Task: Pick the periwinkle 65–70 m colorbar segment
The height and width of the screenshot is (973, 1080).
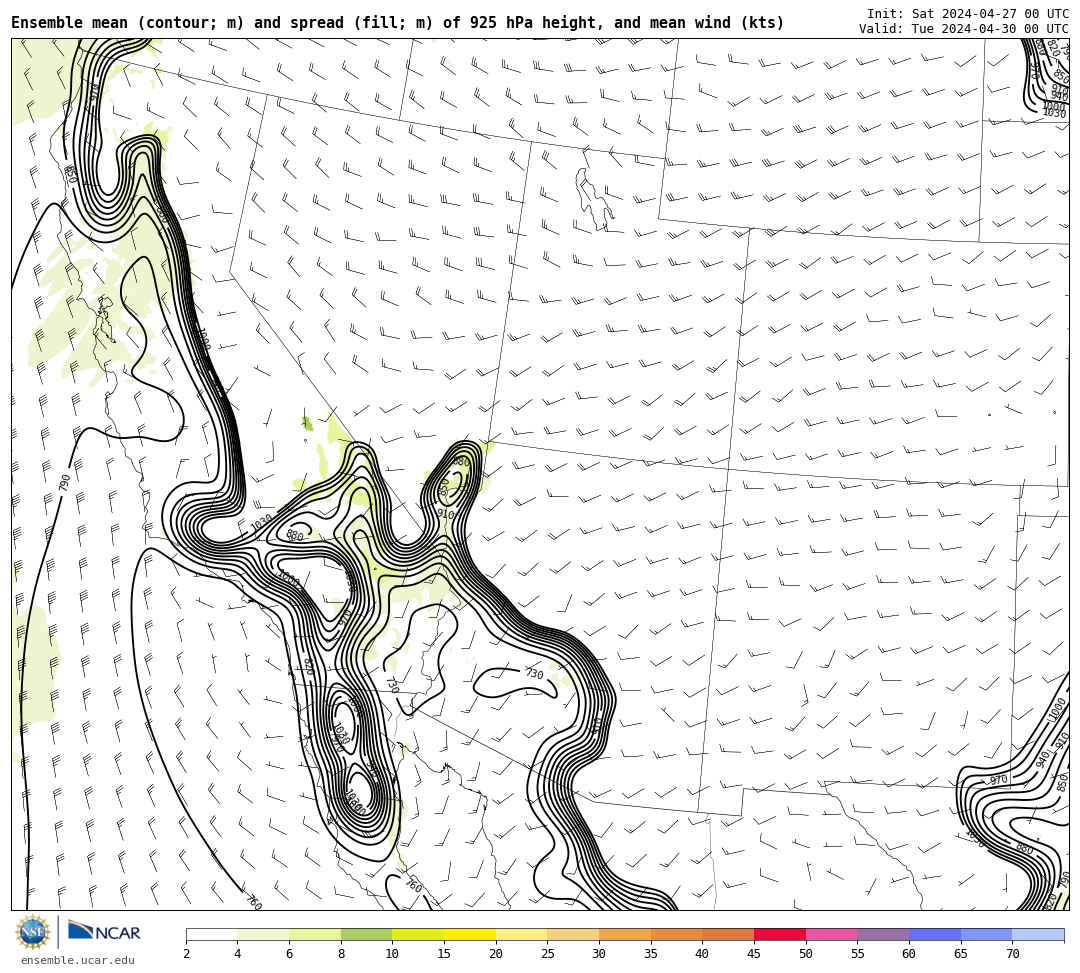Action: [x=986, y=934]
